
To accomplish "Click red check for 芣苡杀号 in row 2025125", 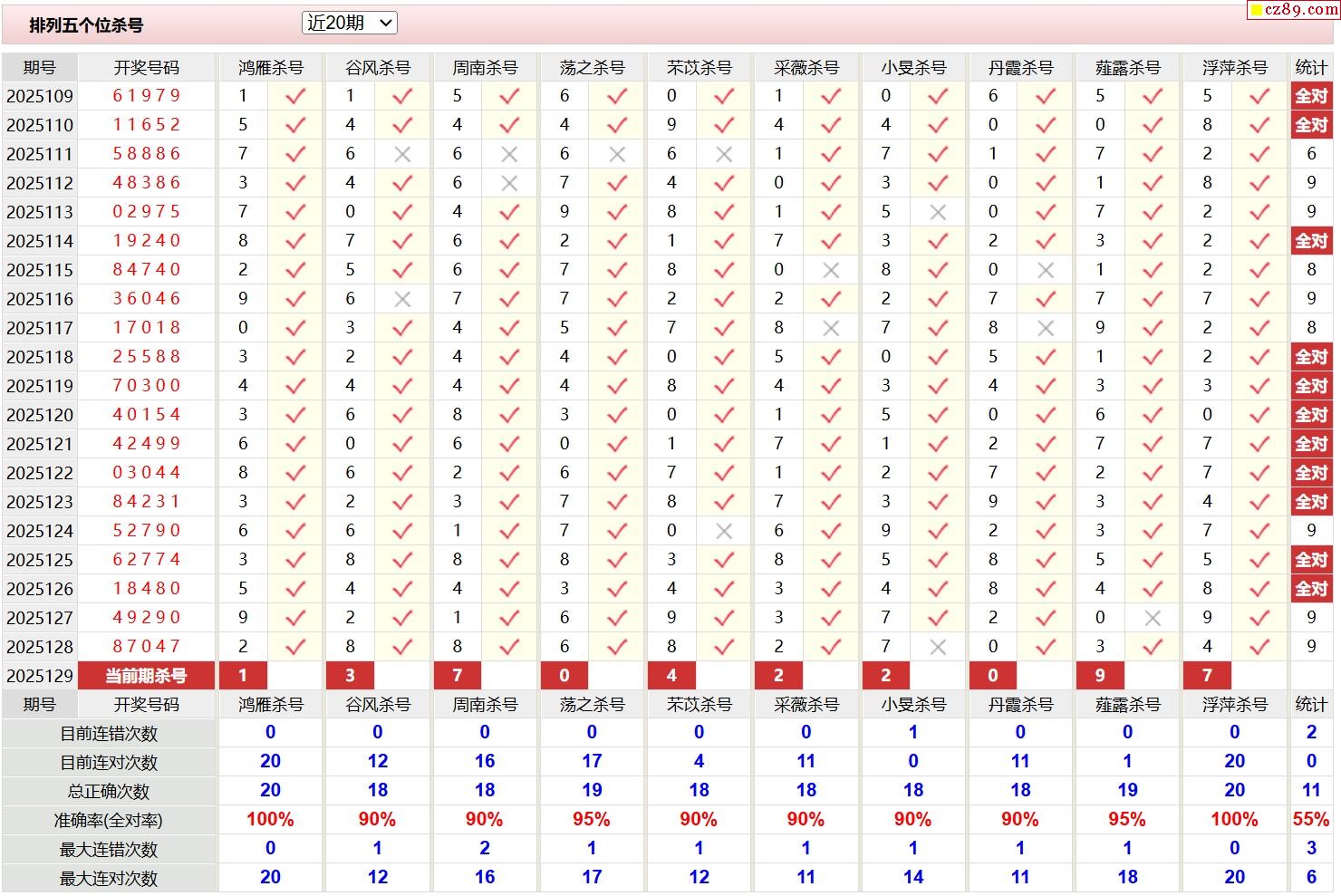I will (724, 560).
